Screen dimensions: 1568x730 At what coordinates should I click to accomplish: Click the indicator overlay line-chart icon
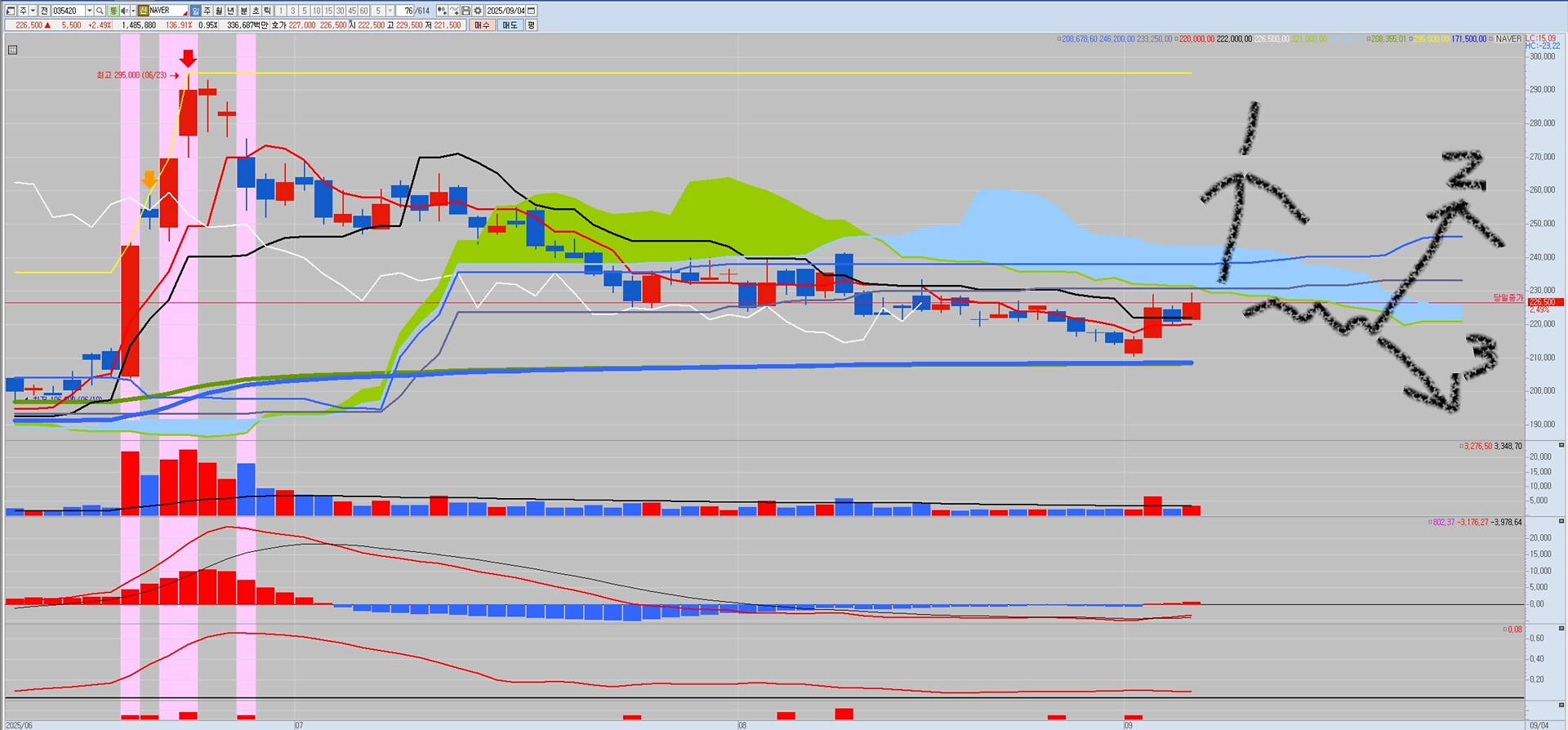click(453, 11)
